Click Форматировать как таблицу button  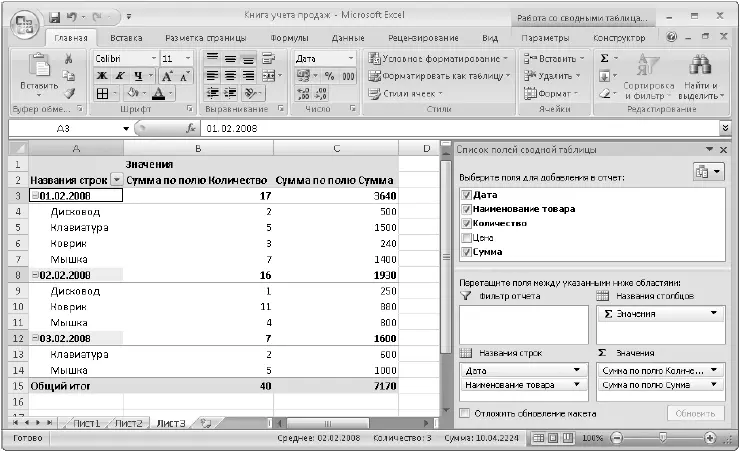point(439,76)
